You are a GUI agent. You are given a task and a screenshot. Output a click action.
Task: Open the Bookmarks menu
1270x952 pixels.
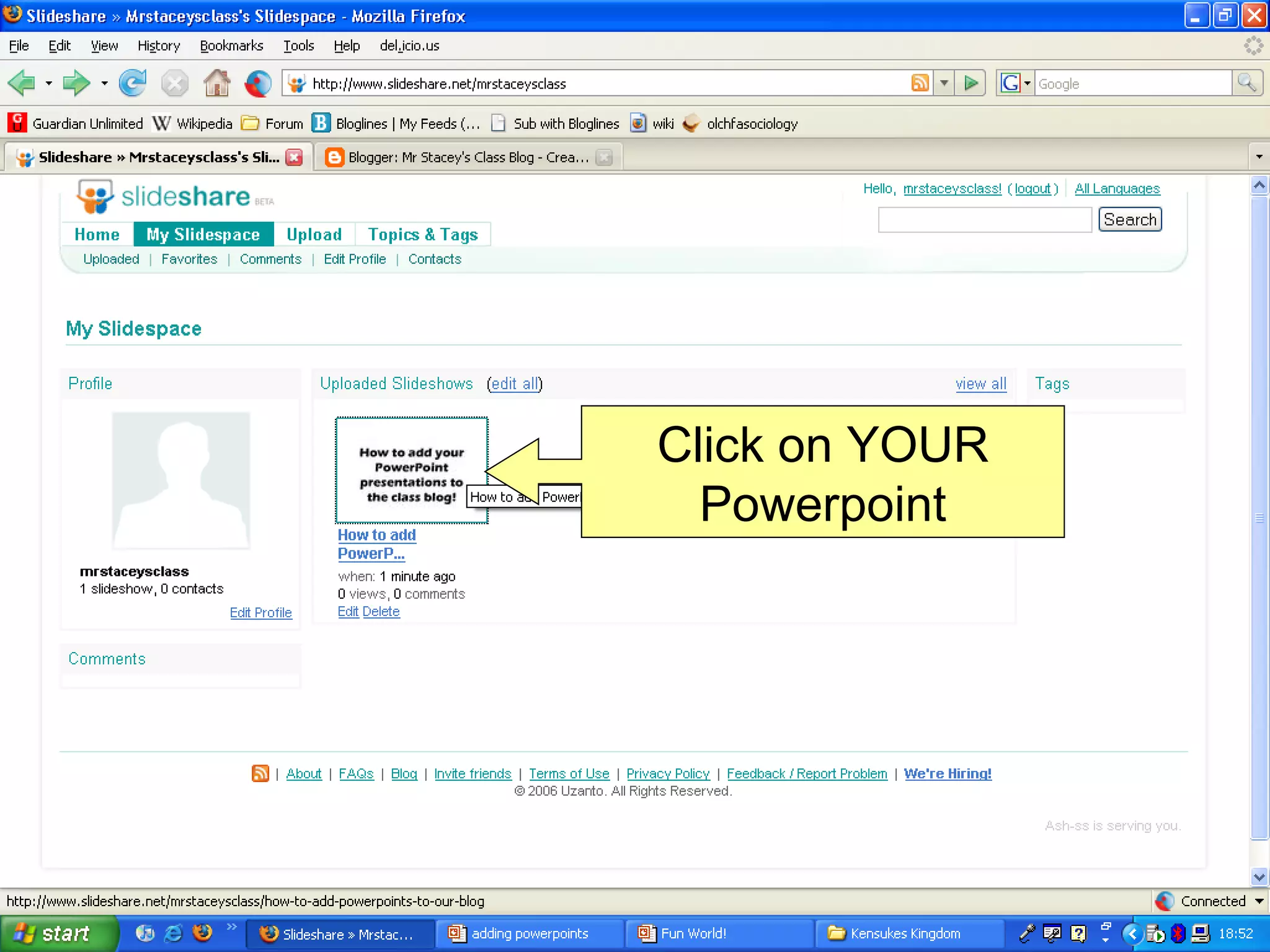coord(231,46)
